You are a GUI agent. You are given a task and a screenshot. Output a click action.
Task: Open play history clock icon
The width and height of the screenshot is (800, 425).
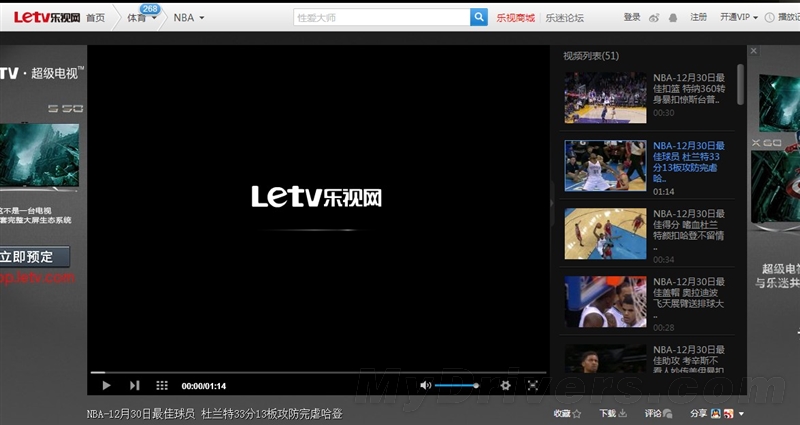click(769, 18)
